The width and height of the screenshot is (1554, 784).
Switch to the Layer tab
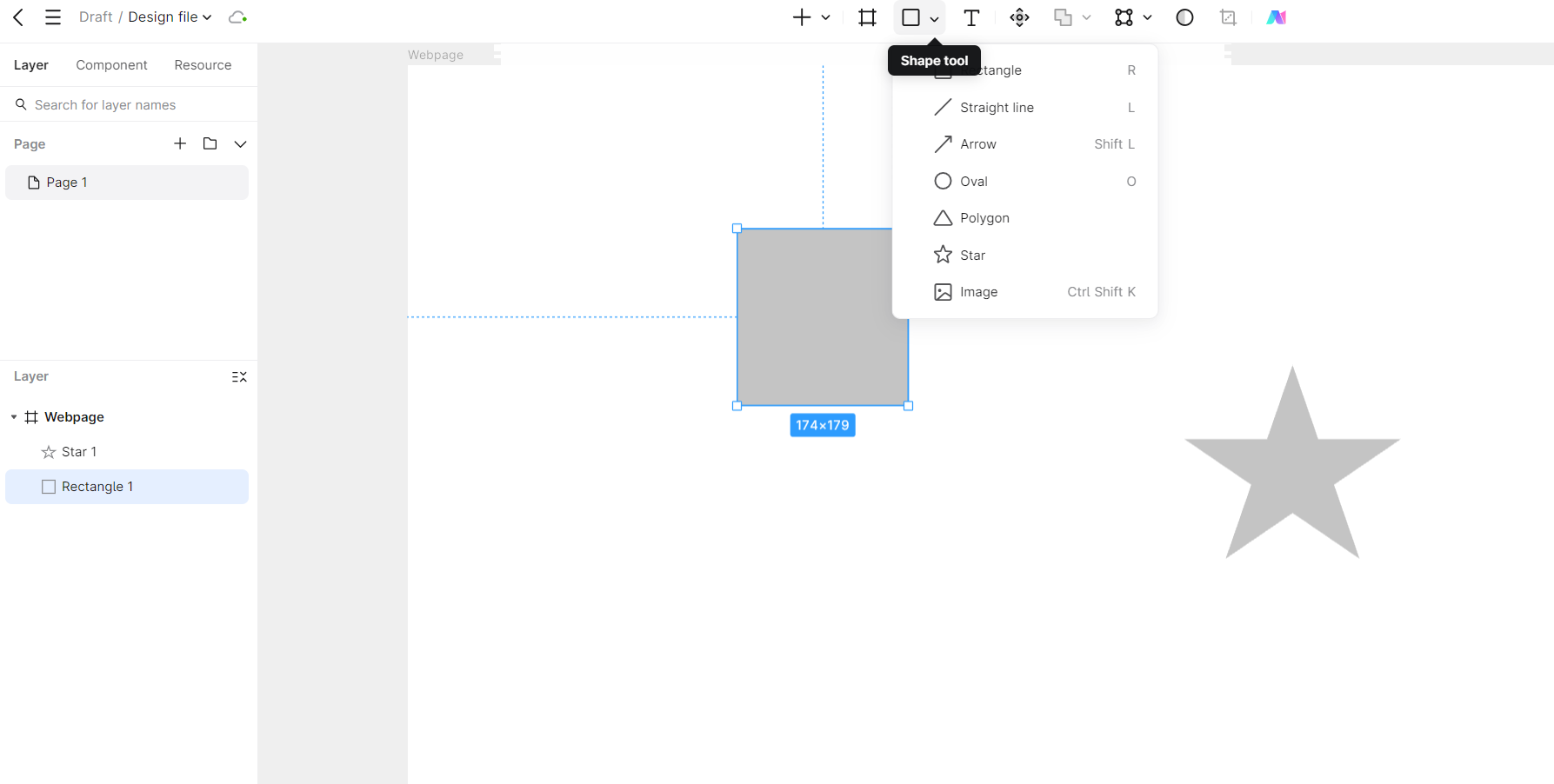[x=31, y=65]
